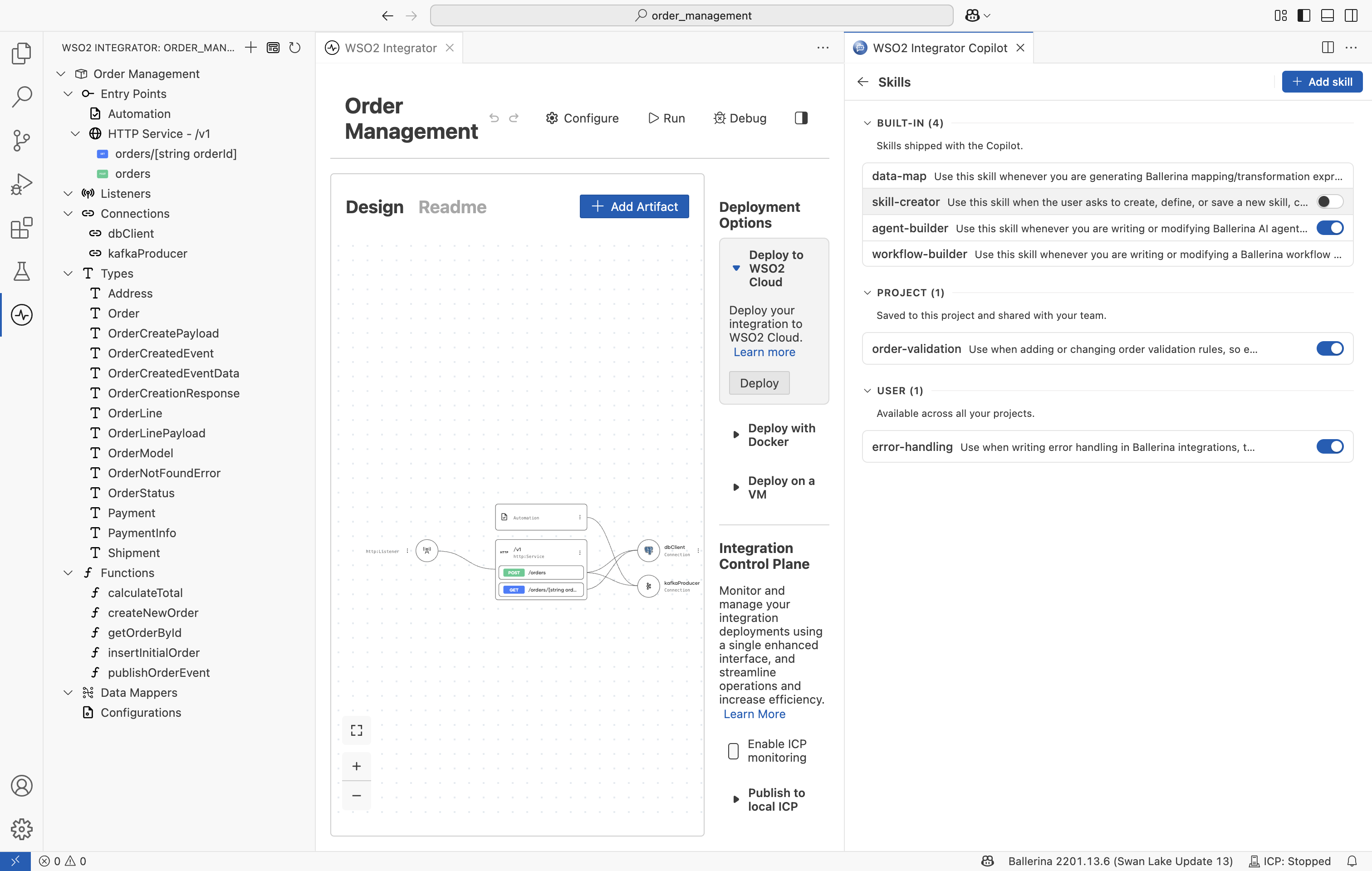Viewport: 1372px width, 871px height.
Task: Open Search view in activity bar
Action: point(21,97)
